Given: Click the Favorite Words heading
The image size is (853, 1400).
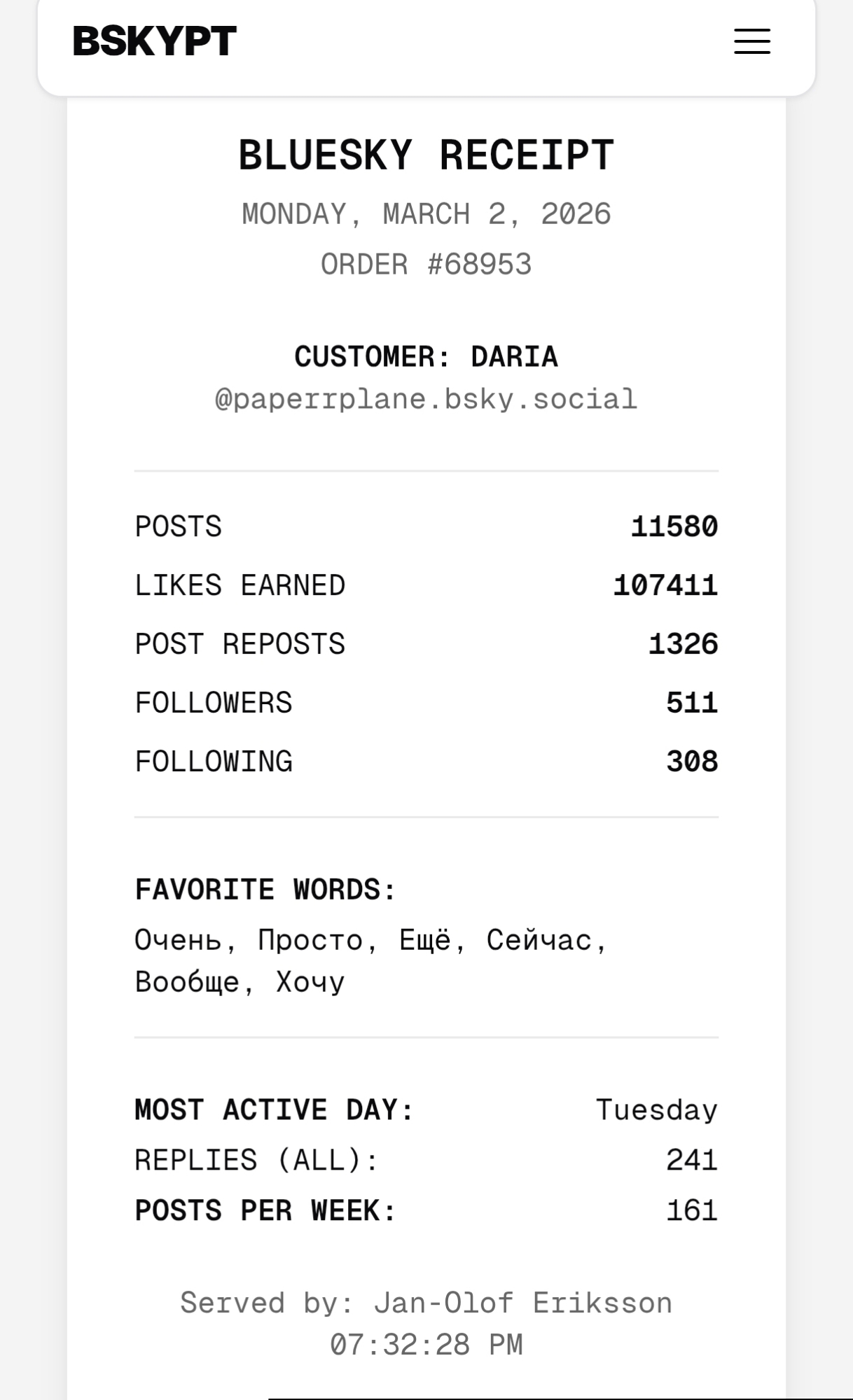Looking at the screenshot, I should tap(265, 890).
